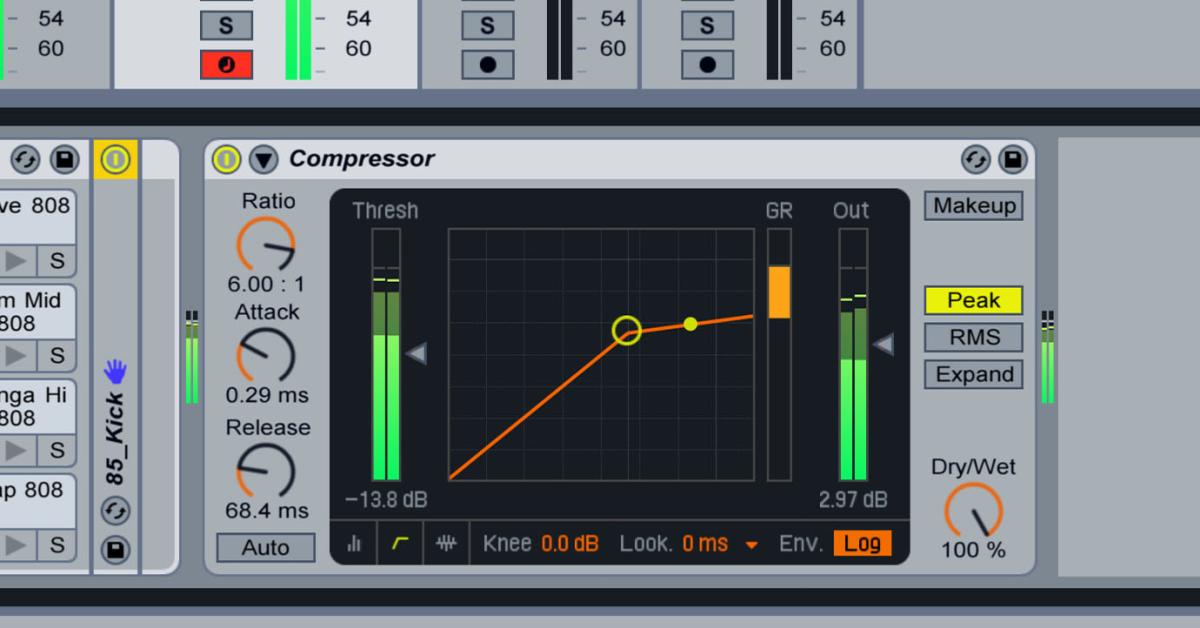This screenshot has height=628, width=1200.
Task: Select the transfer curve display mode
Action: coord(398,543)
